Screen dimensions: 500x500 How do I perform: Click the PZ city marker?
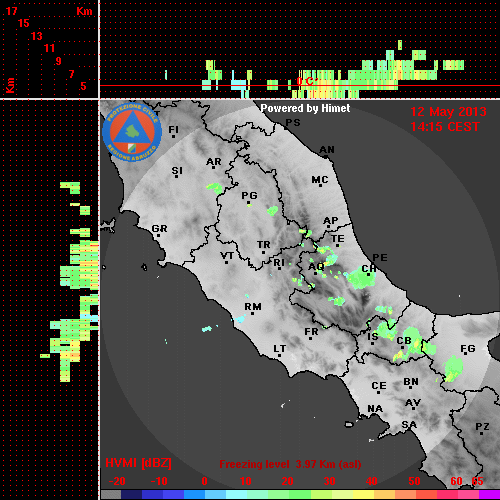pos(482,433)
